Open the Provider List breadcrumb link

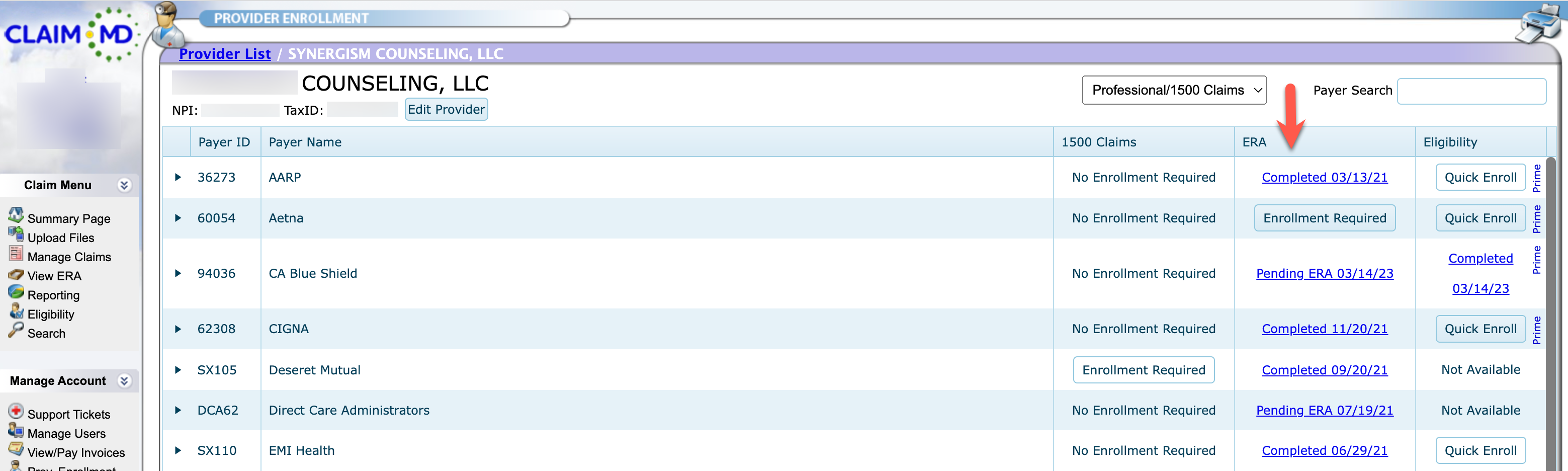pyautogui.click(x=225, y=54)
